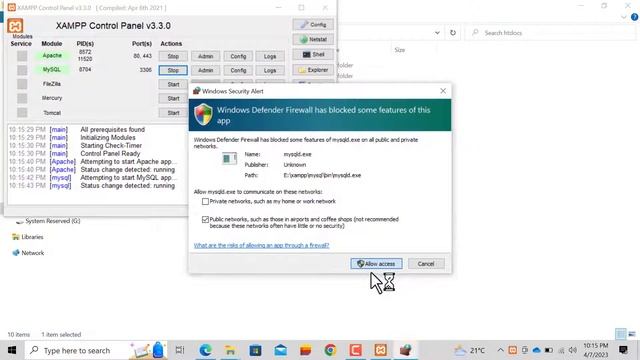This screenshot has height=360, width=640.
Task: Click the search htdocs field in File Explorer
Action: [551, 33]
